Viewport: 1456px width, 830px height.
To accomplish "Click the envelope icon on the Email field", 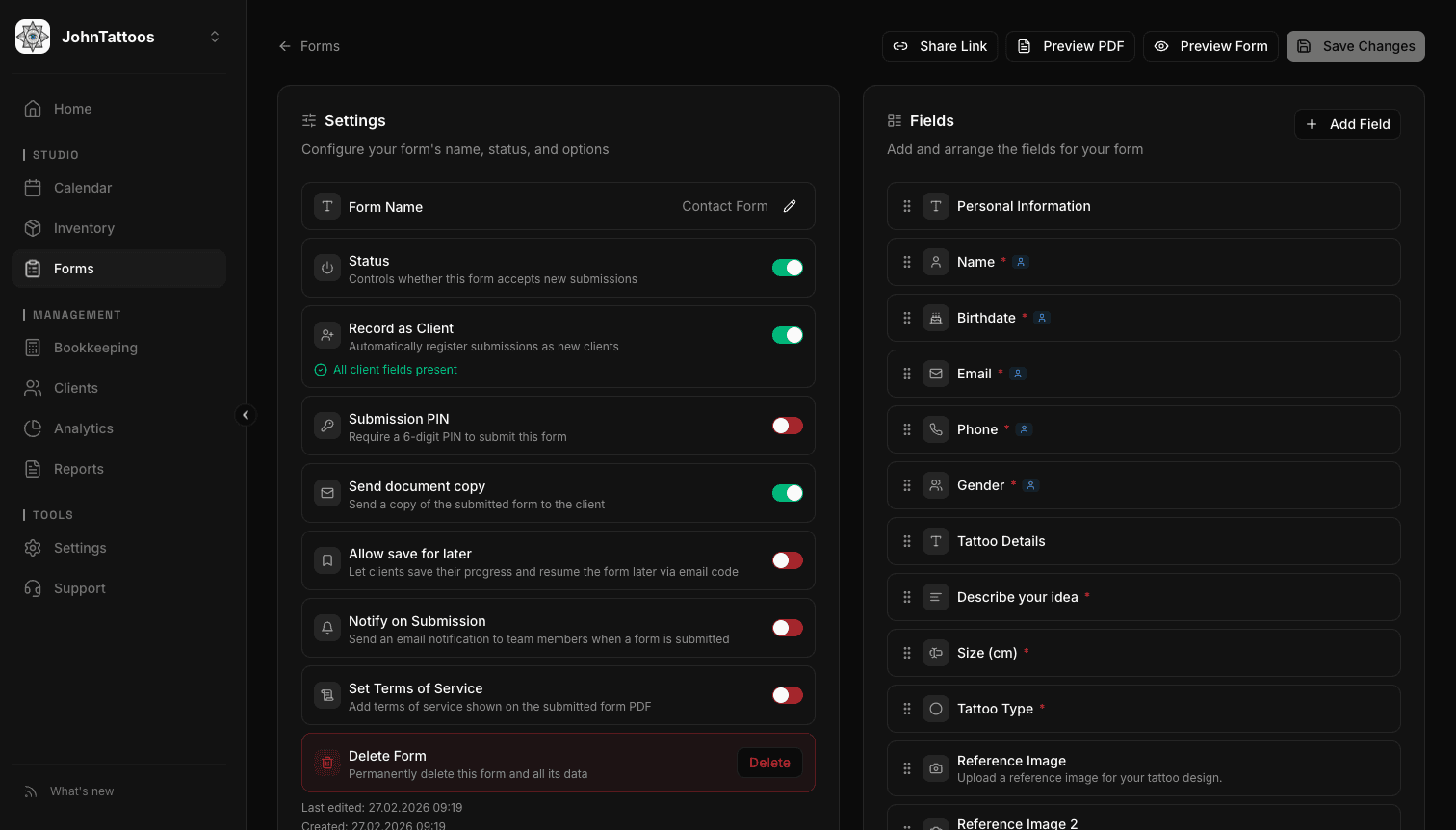I will [x=935, y=374].
